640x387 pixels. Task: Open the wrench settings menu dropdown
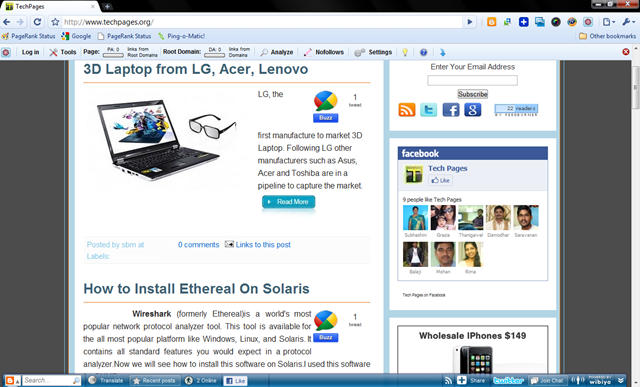[x=628, y=22]
